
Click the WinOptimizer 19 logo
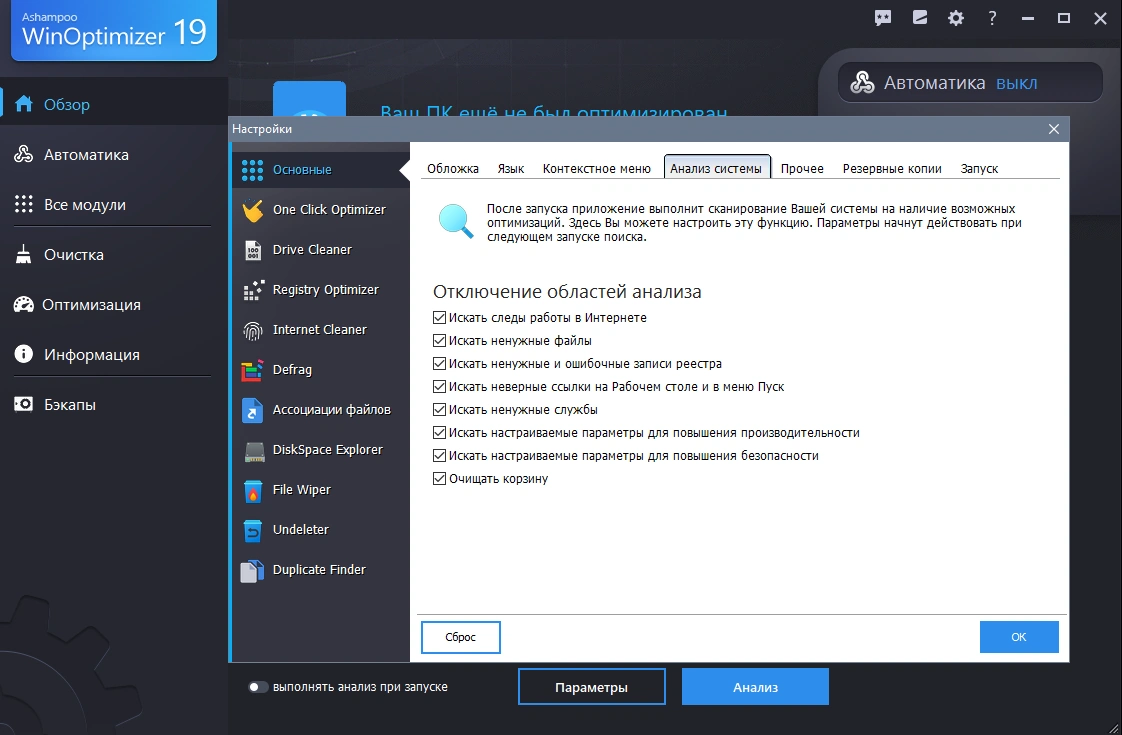tap(114, 31)
